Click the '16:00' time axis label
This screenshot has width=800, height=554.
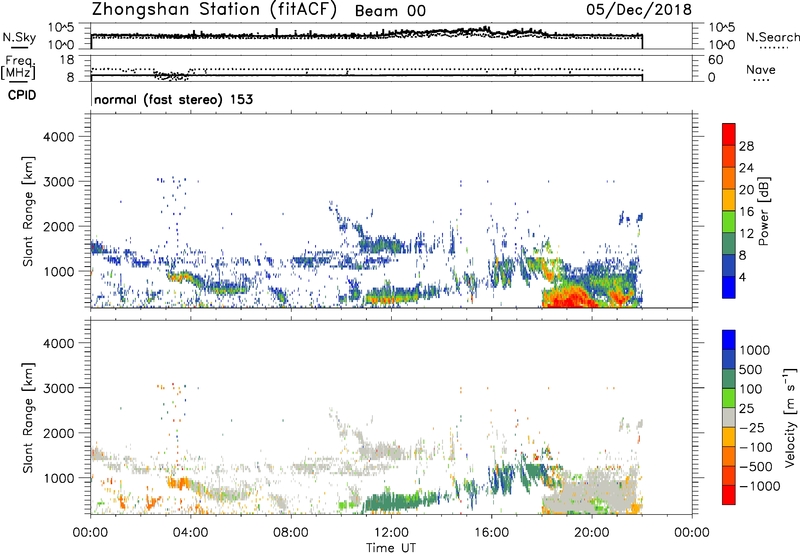coord(491,533)
